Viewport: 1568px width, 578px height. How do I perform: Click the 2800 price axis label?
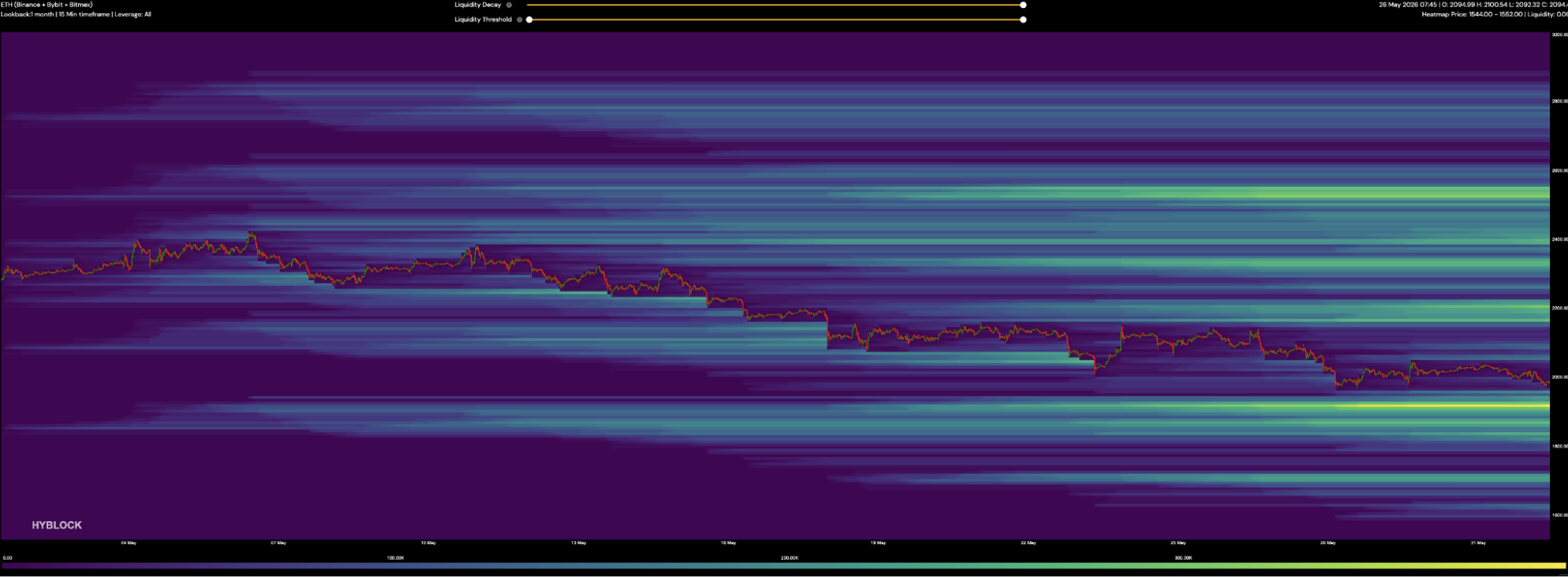[1559, 102]
